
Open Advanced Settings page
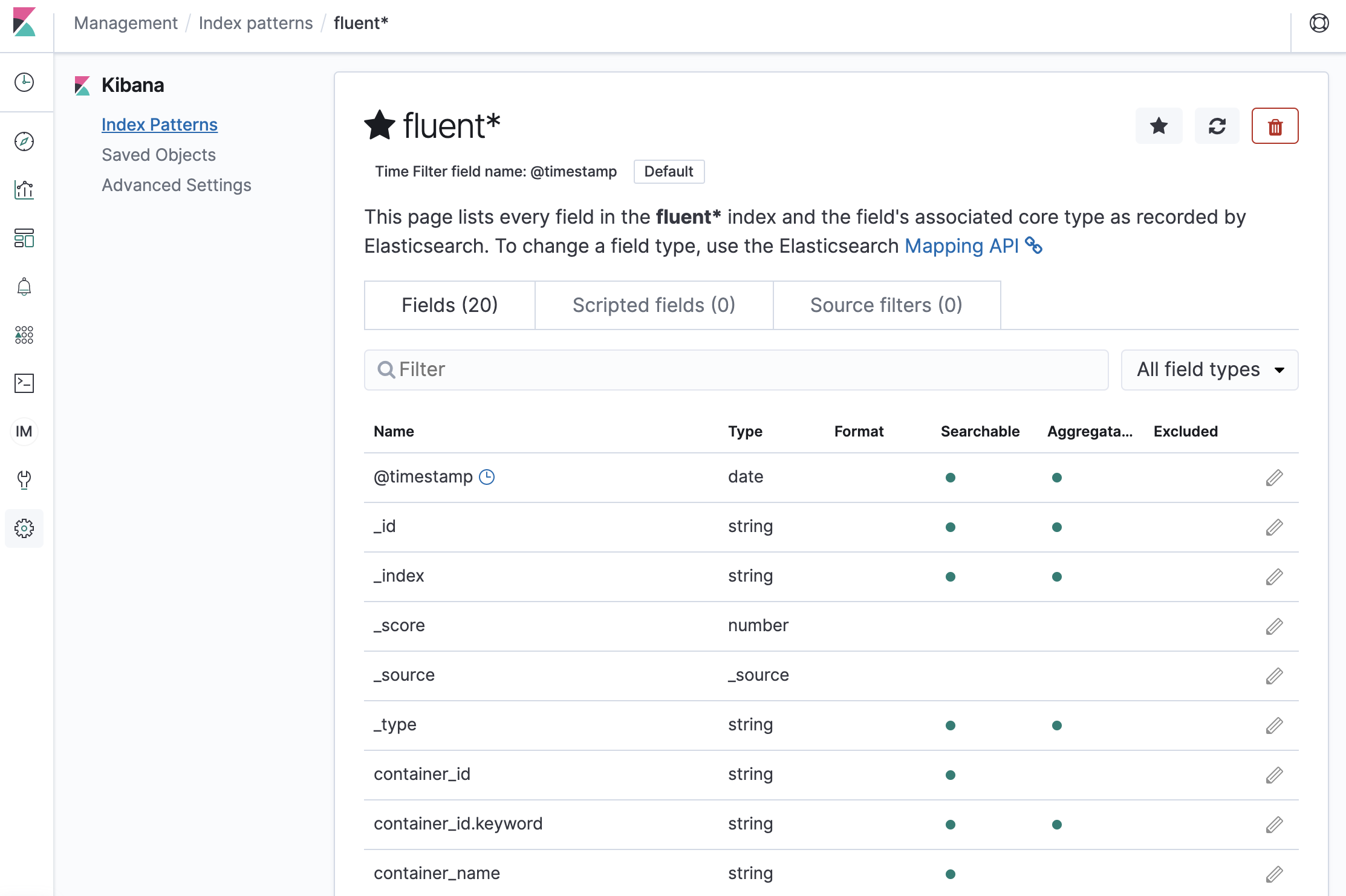click(x=176, y=185)
